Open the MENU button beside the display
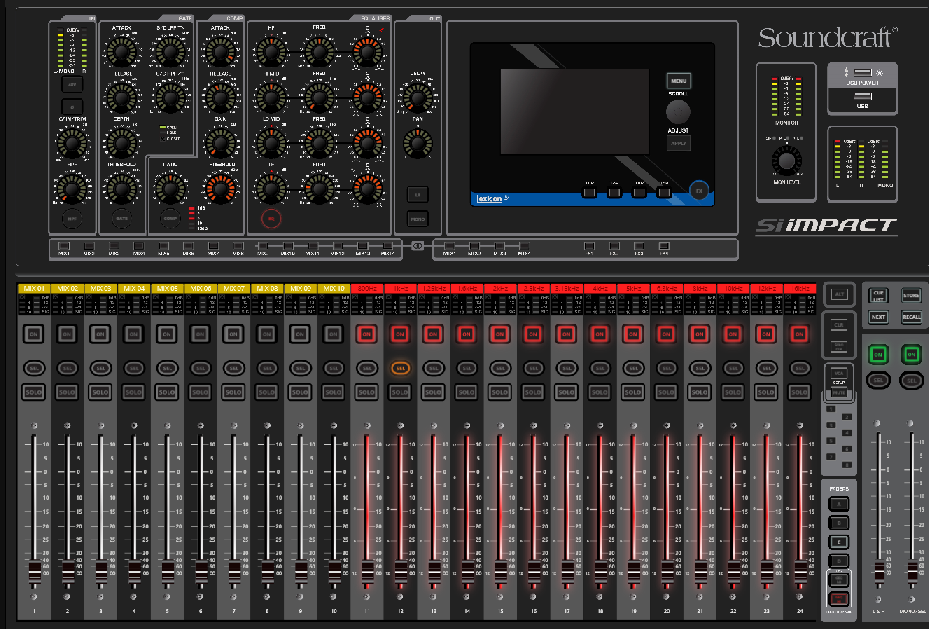 tap(678, 81)
